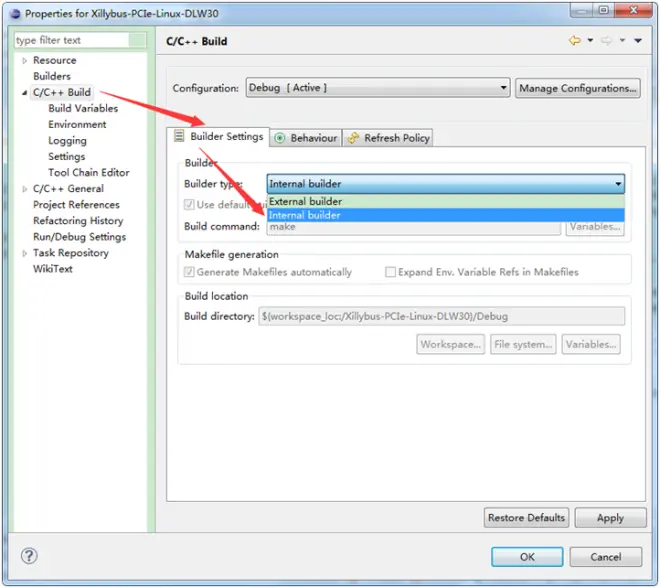This screenshot has width=660, height=588.
Task: Focus the type filter text field
Action: click(x=72, y=40)
